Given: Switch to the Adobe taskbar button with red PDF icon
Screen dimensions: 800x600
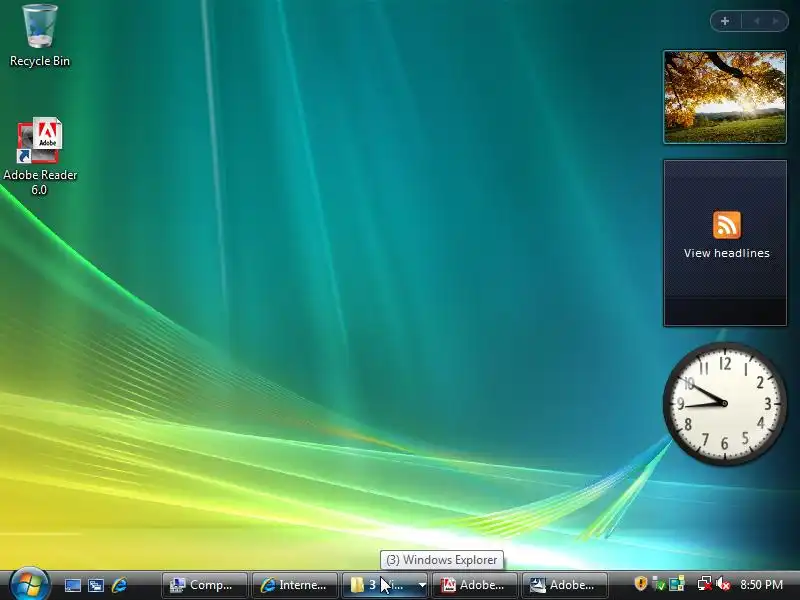Looking at the screenshot, I should coord(475,585).
